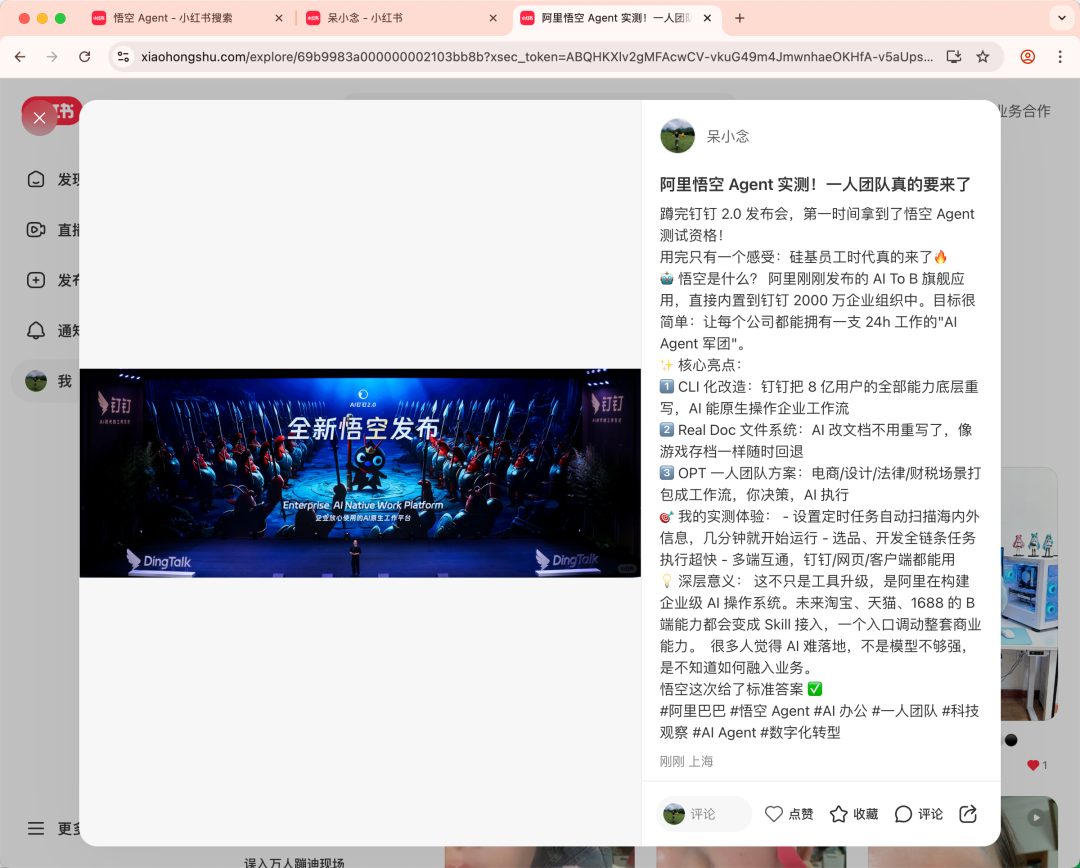Expand the tab search dropdown arrow

1061,18
